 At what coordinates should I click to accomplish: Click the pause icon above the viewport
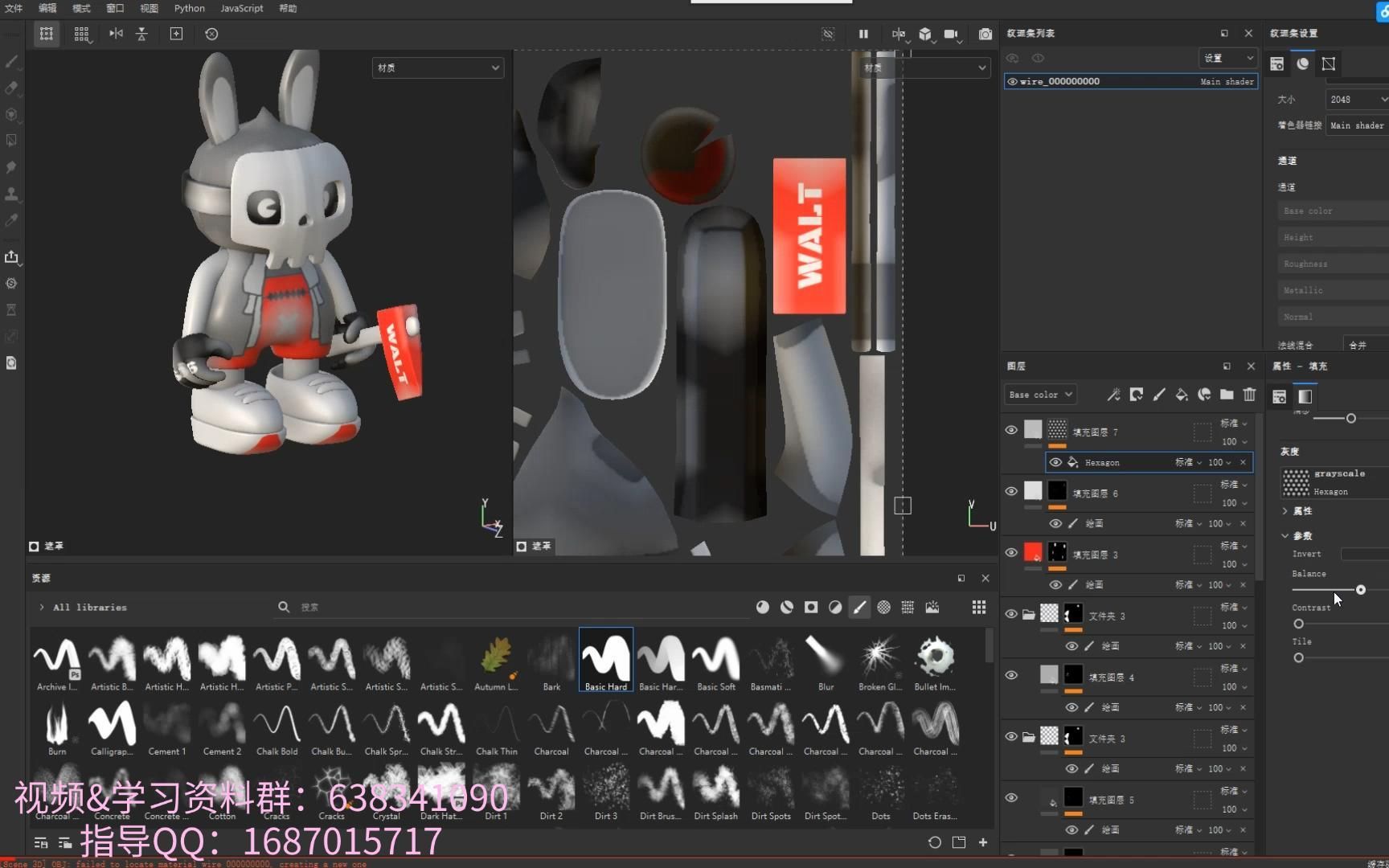[x=863, y=34]
